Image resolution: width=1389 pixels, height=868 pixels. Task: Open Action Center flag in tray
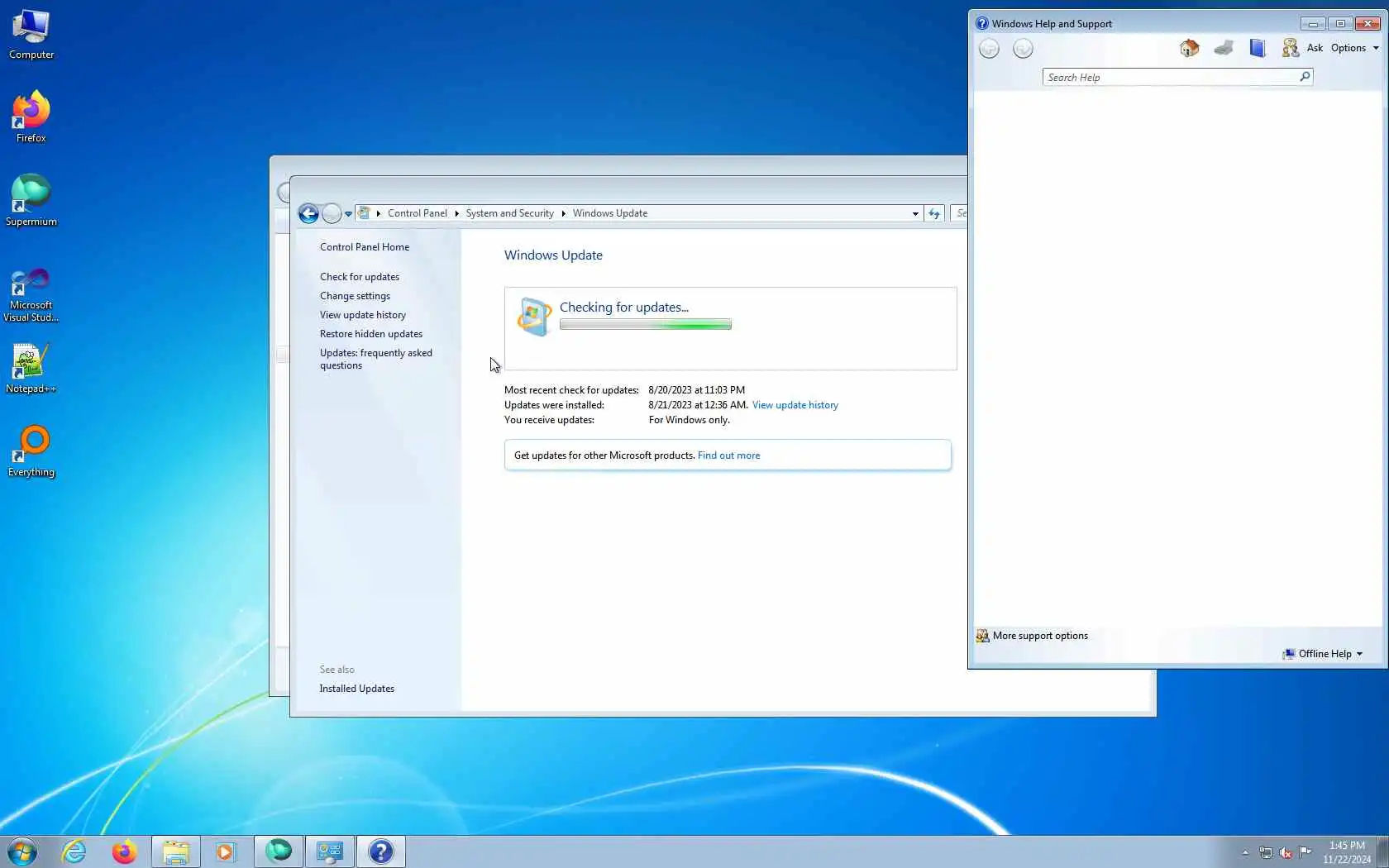pyautogui.click(x=1305, y=852)
